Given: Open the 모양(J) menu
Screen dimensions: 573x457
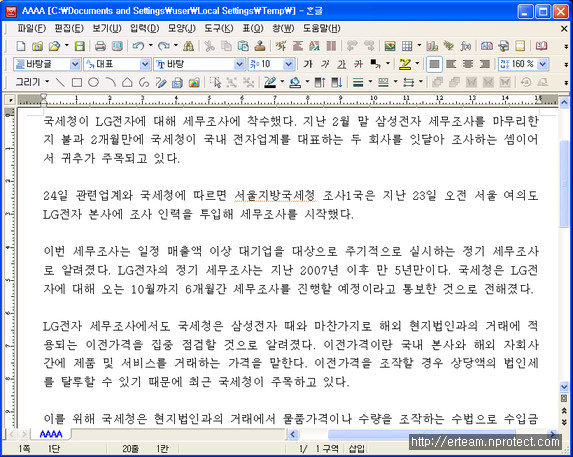Looking at the screenshot, I should click(182, 28).
